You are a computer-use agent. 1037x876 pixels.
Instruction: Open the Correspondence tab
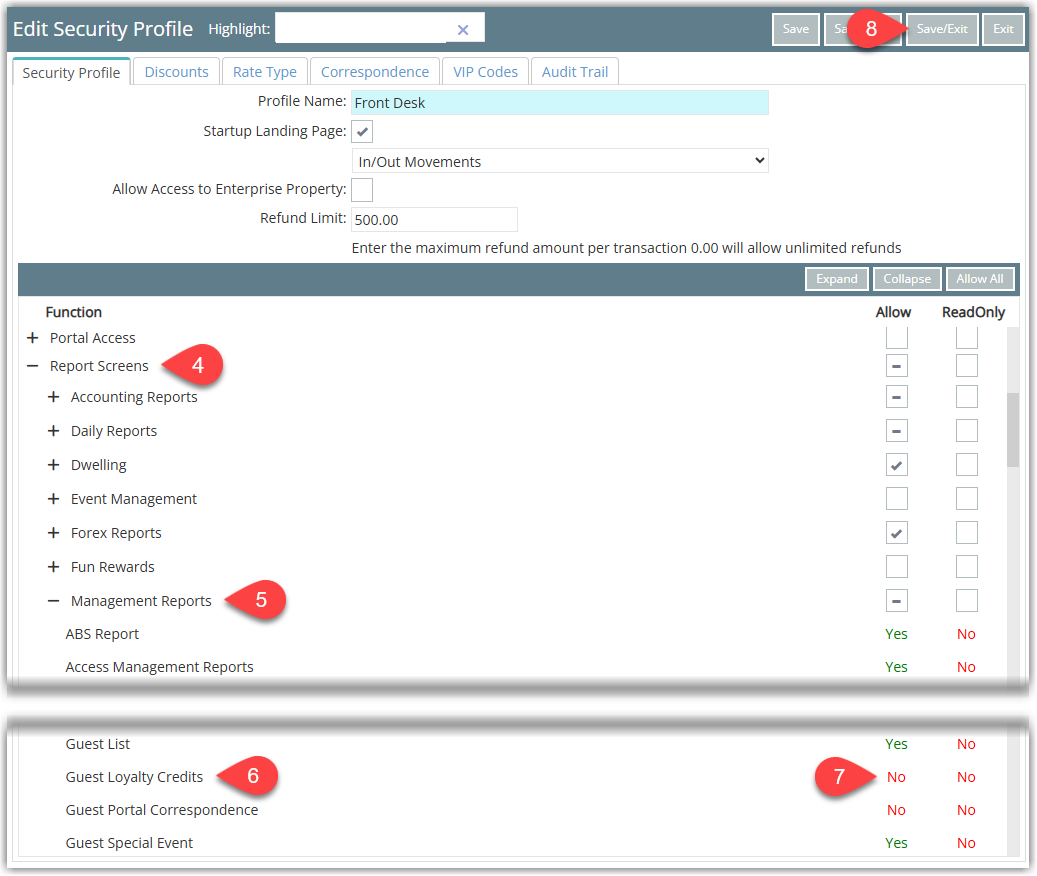point(375,72)
